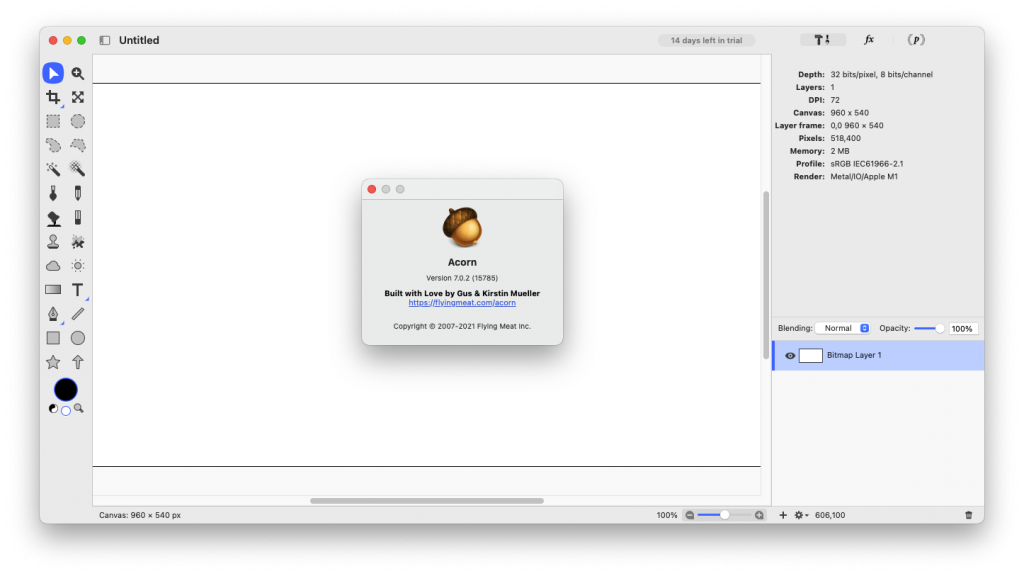Adjust the canvas zoom slider
This screenshot has width=1024, height=576.
click(x=724, y=515)
